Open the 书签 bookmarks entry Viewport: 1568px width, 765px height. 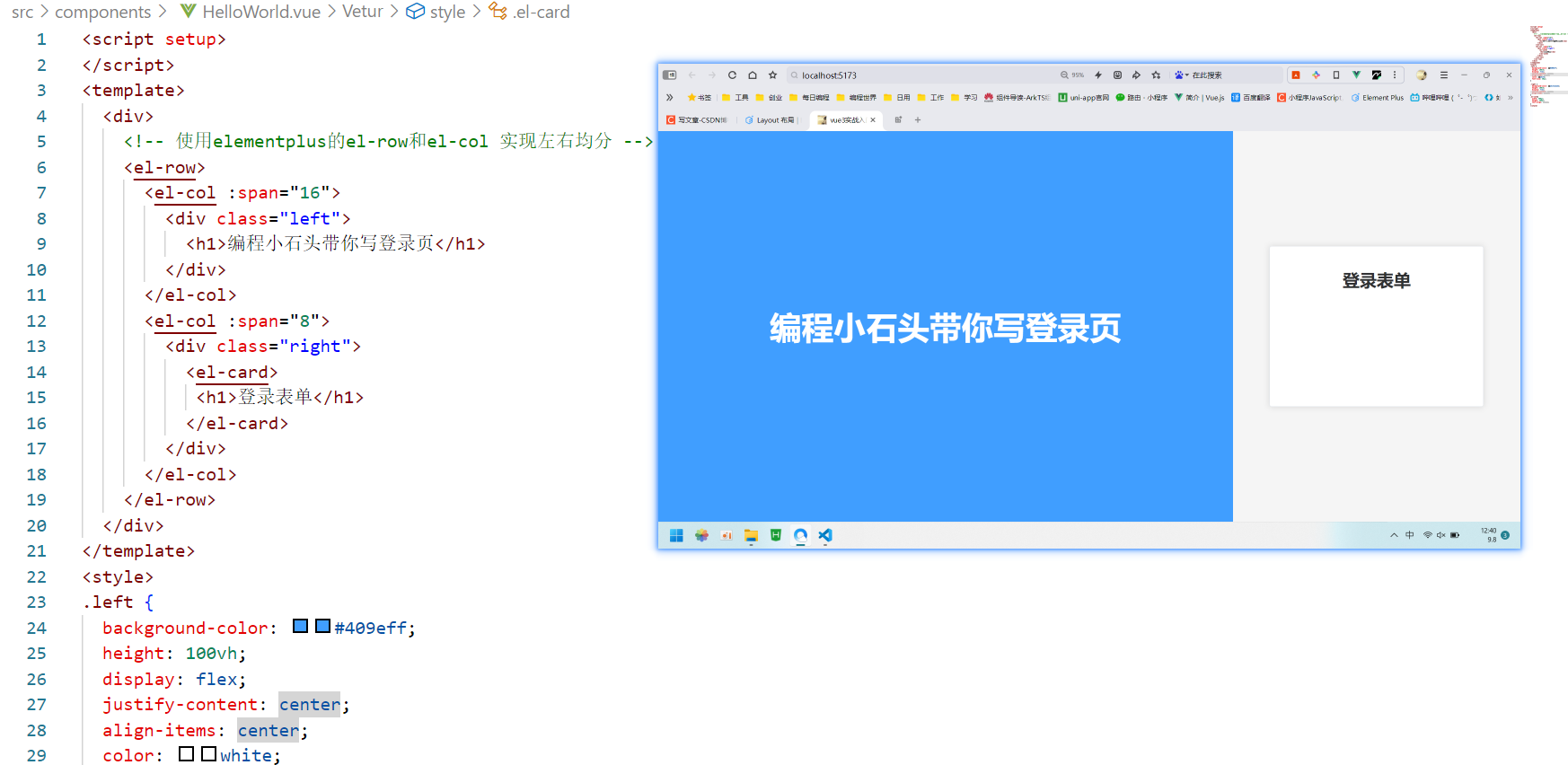pyautogui.click(x=700, y=97)
